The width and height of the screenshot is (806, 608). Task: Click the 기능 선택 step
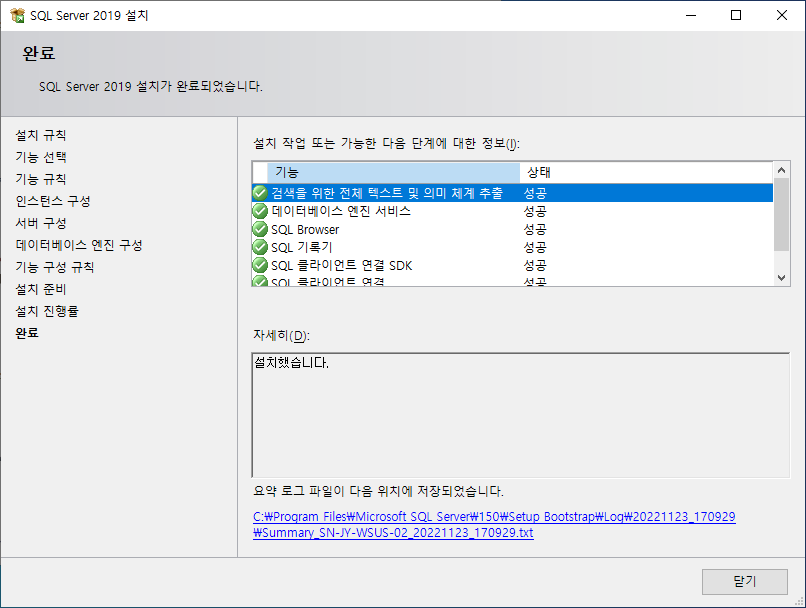[41, 157]
